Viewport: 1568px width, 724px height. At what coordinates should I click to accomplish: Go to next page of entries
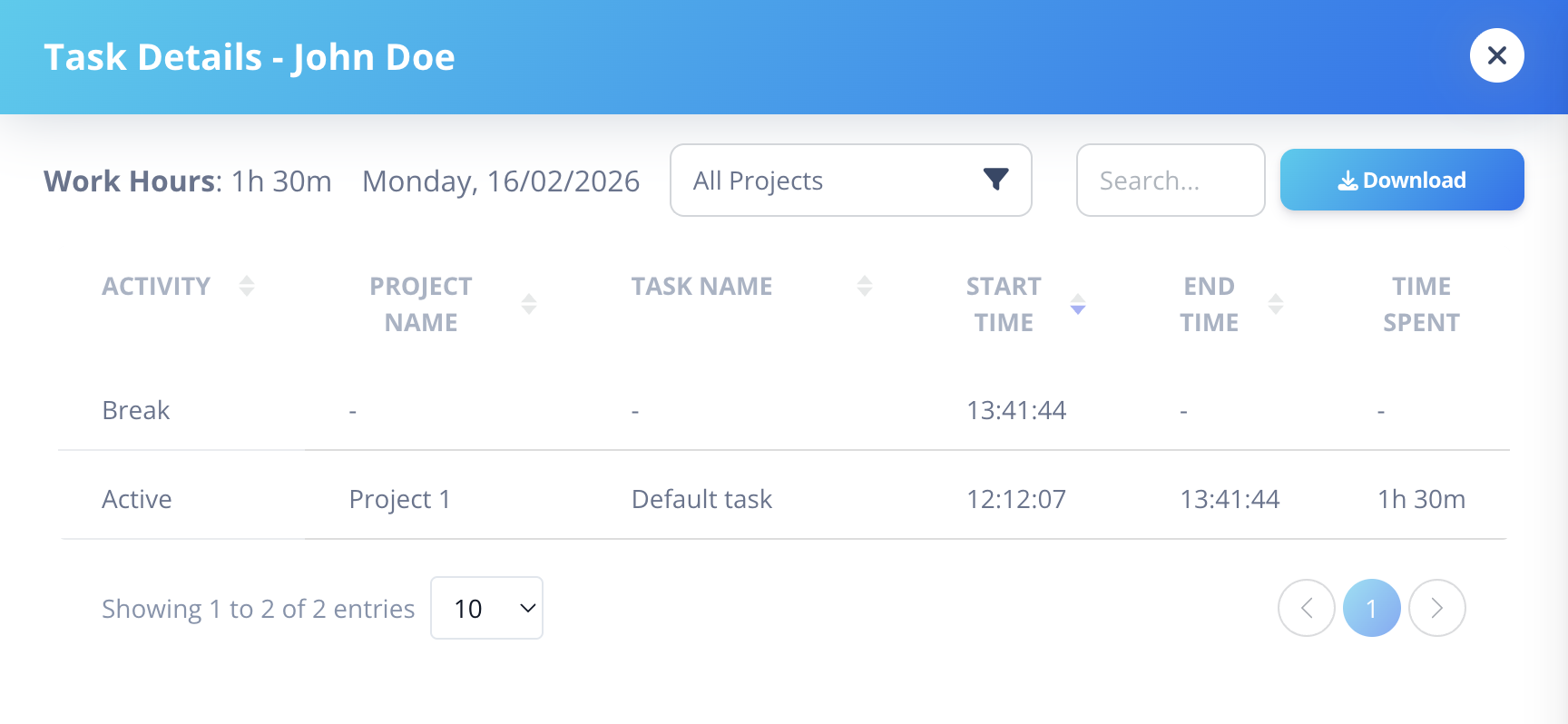1437,608
